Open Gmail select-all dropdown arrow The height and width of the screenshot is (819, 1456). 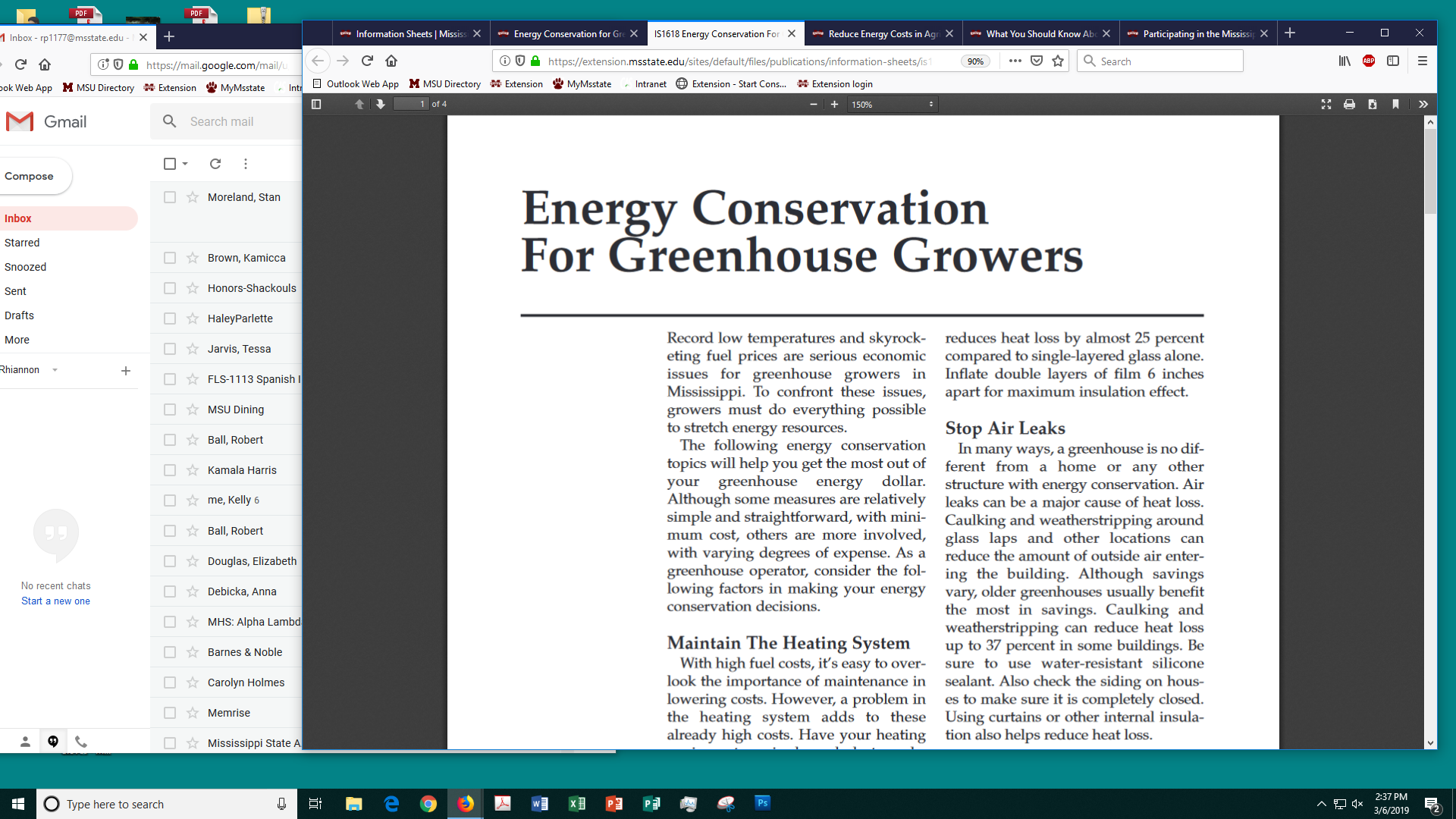[185, 164]
